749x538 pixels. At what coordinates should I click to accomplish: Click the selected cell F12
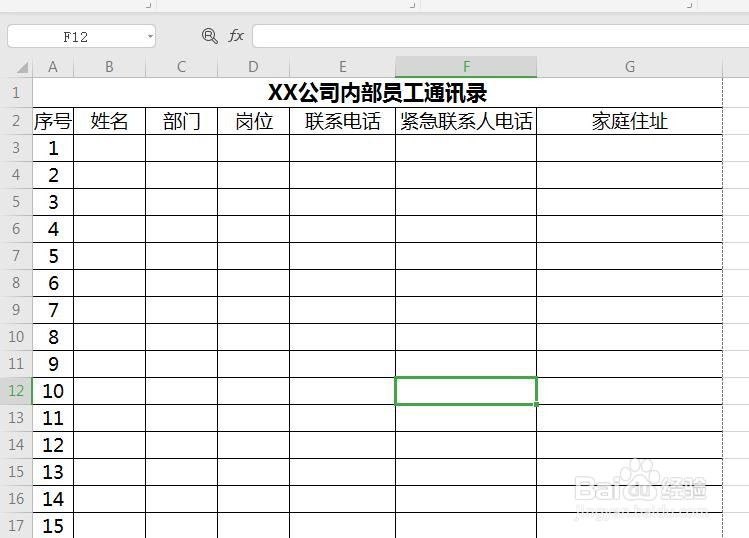point(466,391)
